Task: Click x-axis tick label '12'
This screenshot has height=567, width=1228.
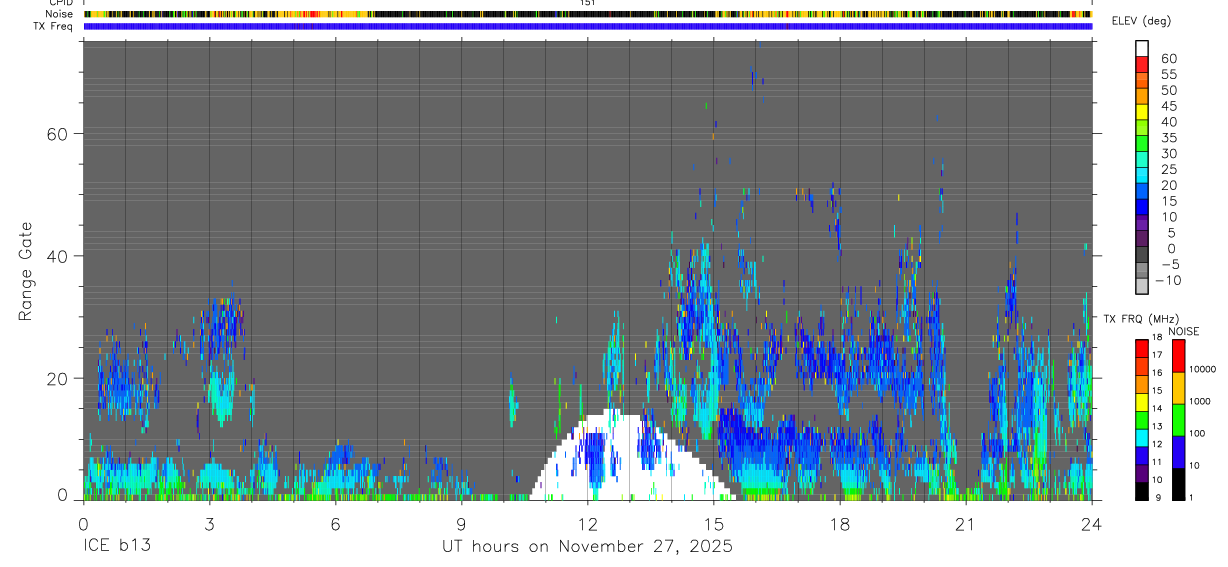Action: point(588,524)
